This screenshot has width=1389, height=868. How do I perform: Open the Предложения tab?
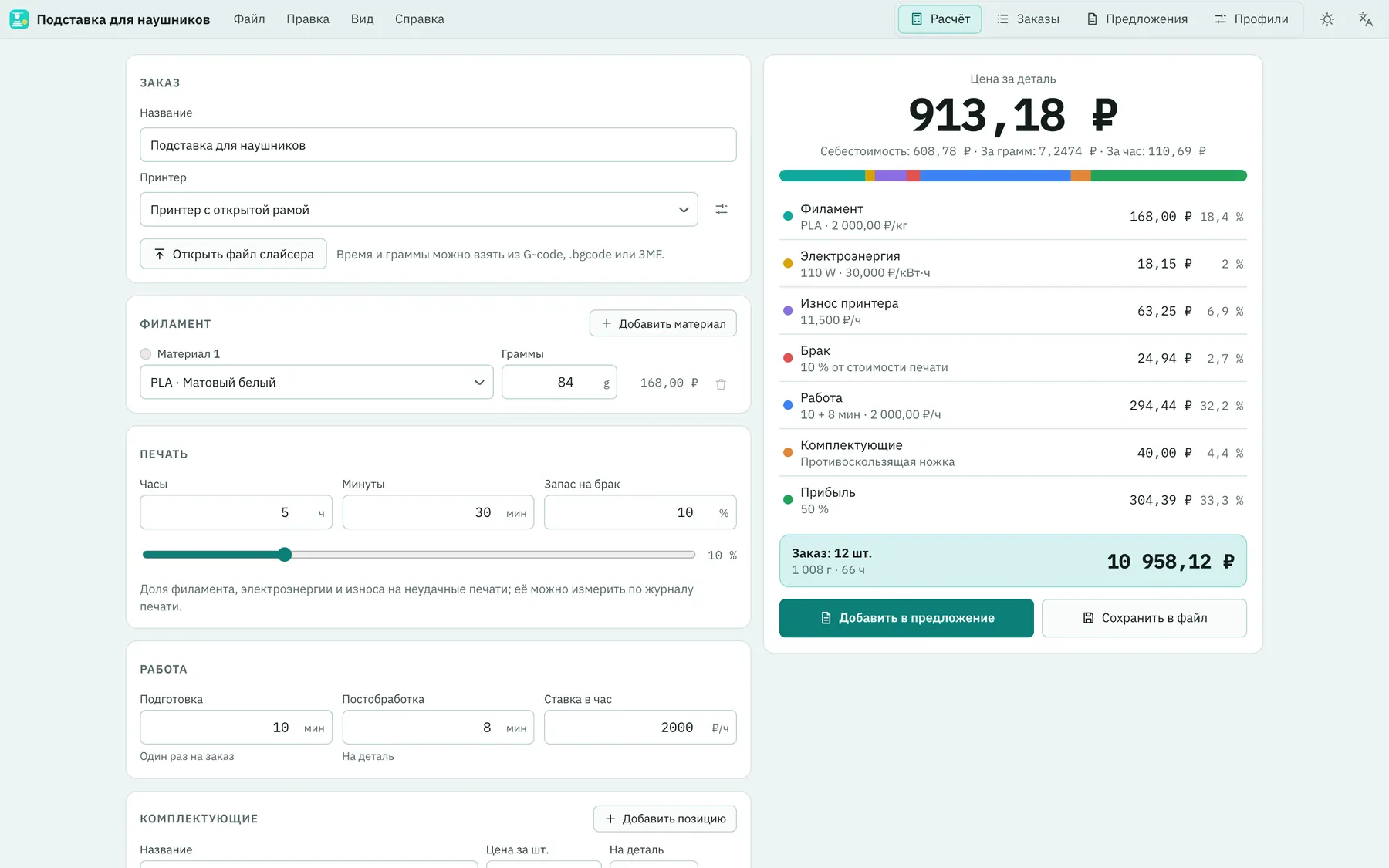(x=1137, y=19)
